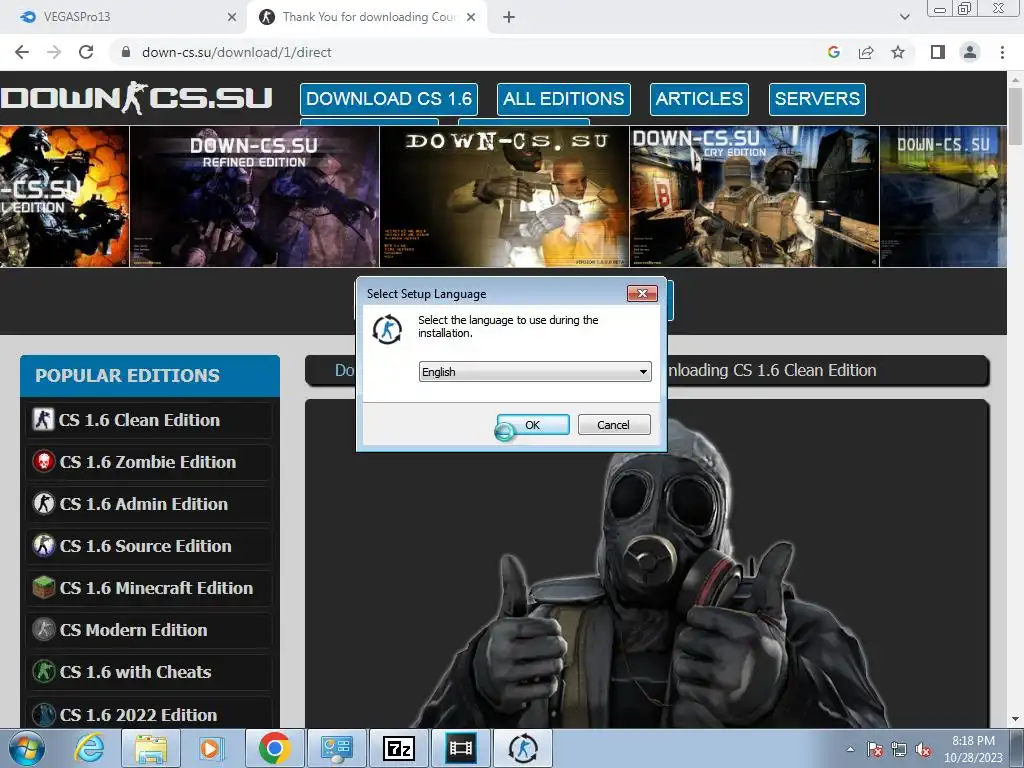Open the Windows Start button
Image resolution: width=1024 pixels, height=768 pixels.
27,748
